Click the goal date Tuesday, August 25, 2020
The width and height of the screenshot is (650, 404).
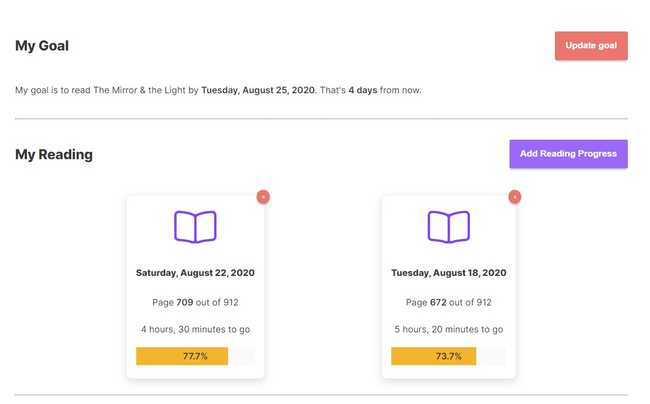click(258, 90)
